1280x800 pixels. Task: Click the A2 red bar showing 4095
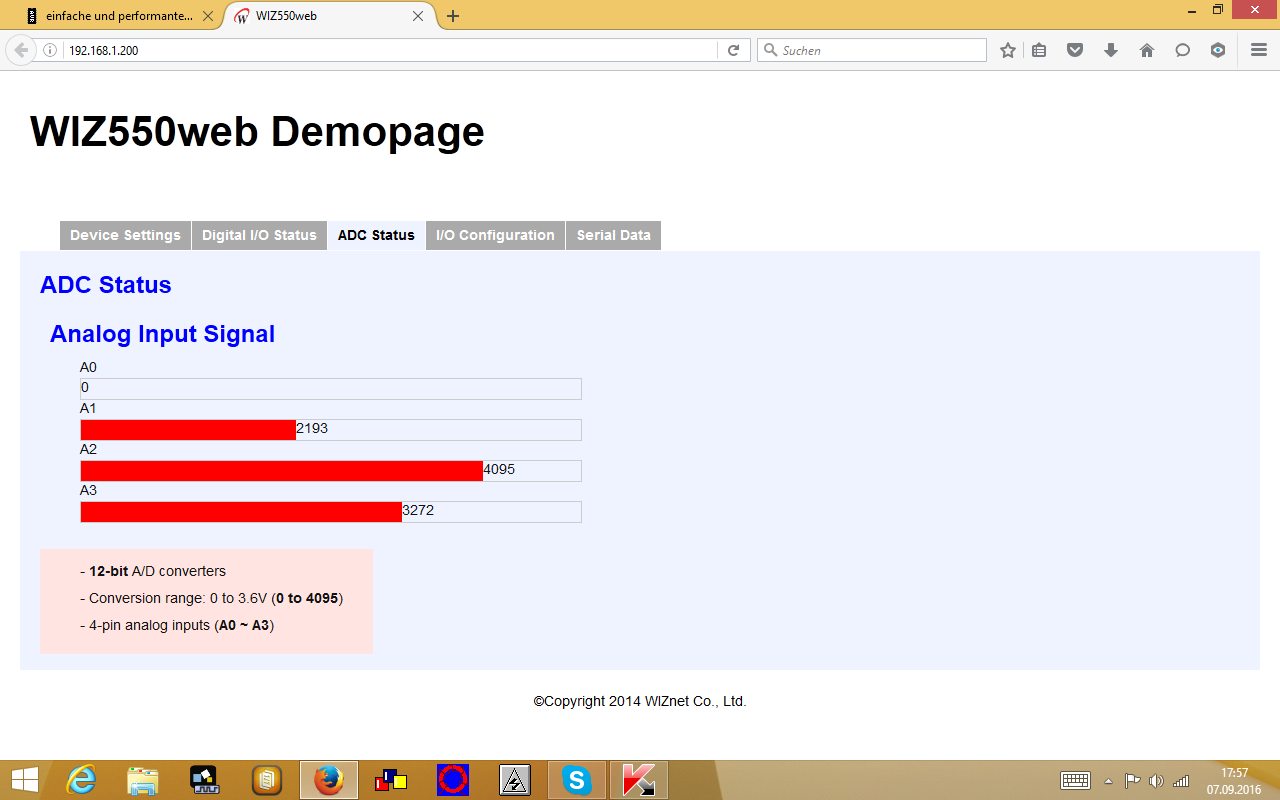(x=282, y=471)
